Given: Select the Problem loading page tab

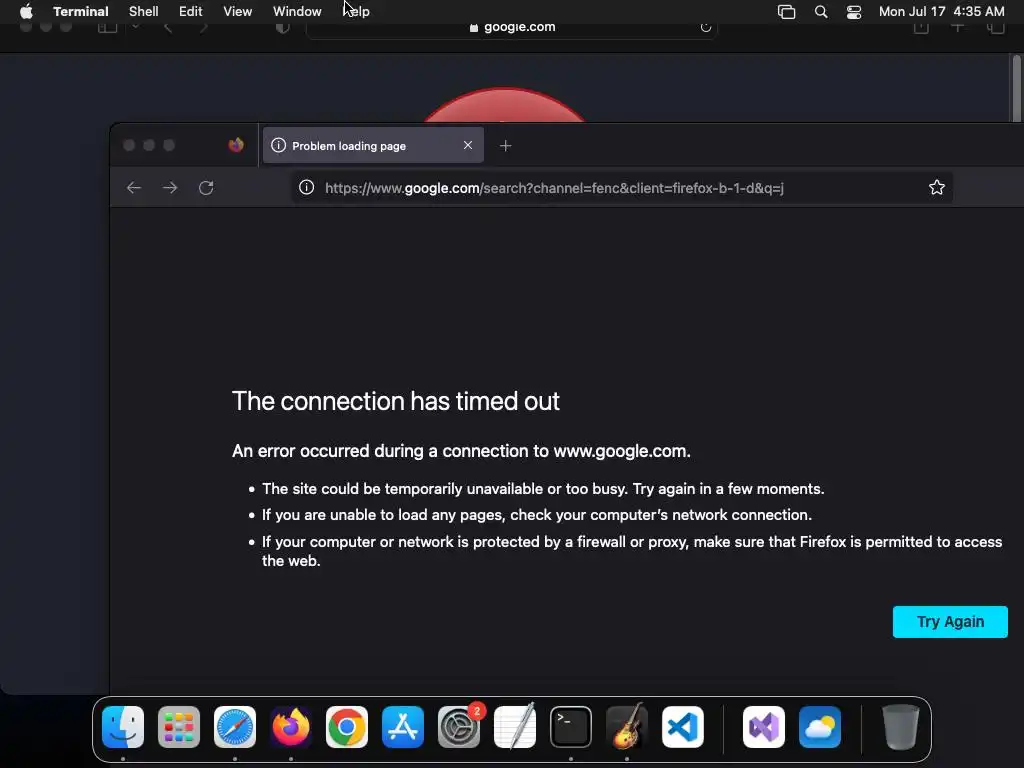Looking at the screenshot, I should 373,146.
